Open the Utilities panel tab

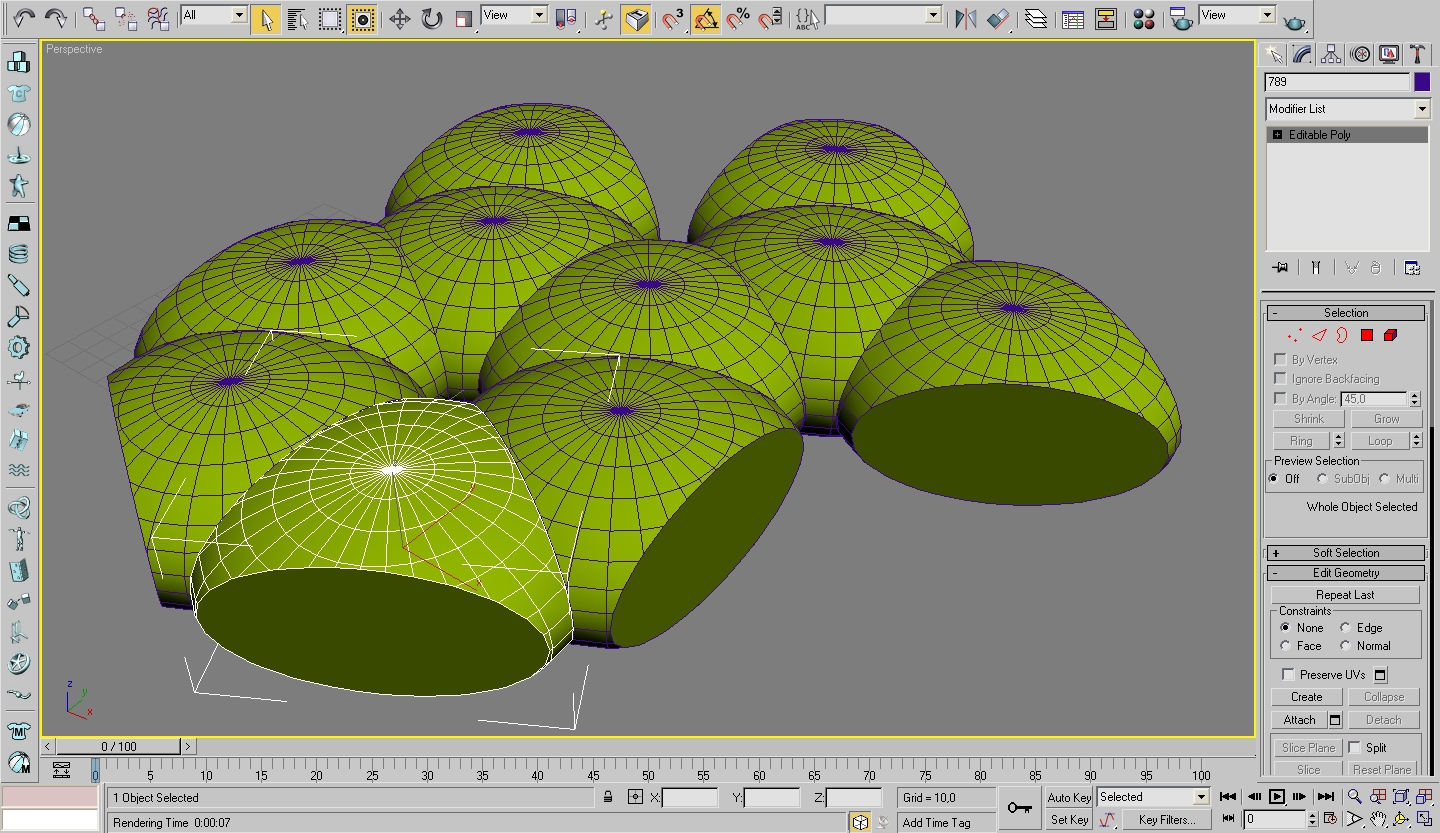[x=1418, y=55]
